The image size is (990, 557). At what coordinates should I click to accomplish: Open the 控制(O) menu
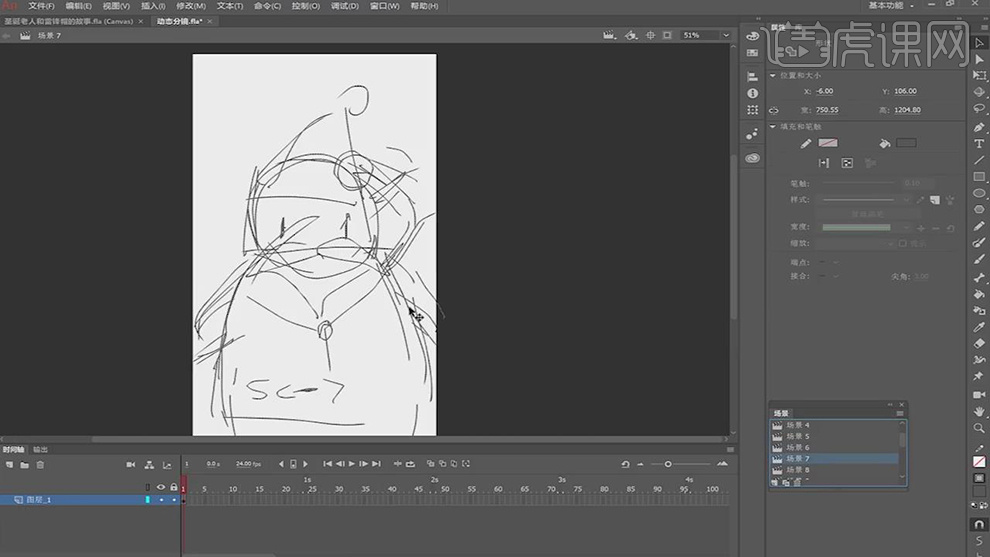click(x=306, y=6)
